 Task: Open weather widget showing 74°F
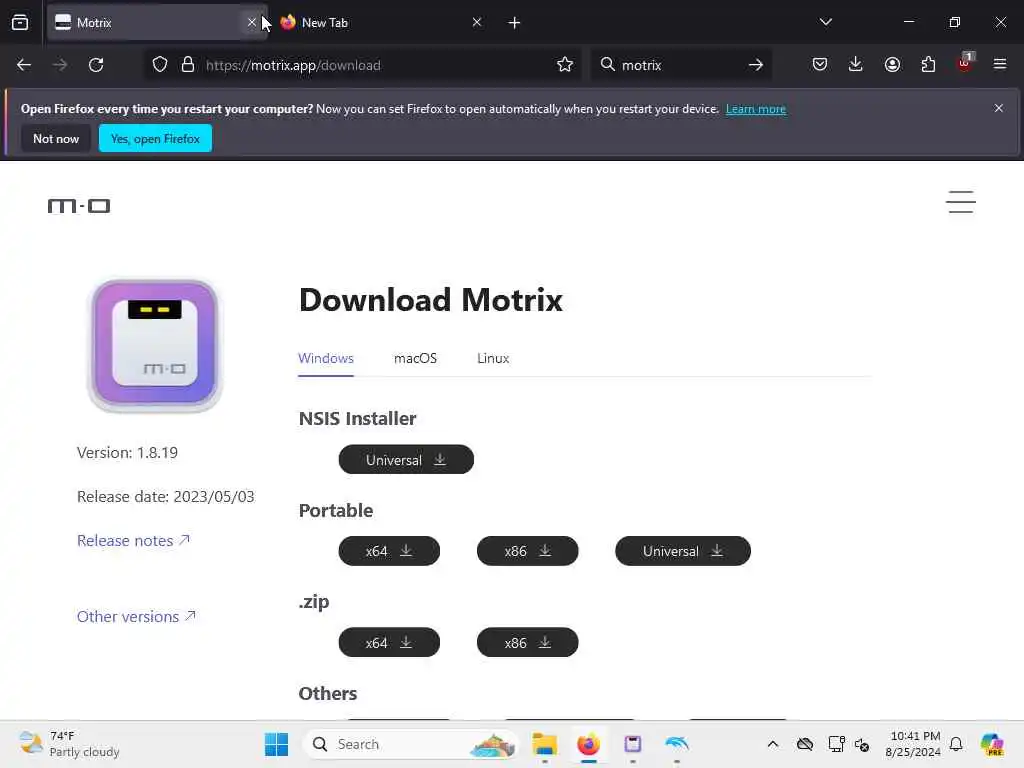[69, 744]
